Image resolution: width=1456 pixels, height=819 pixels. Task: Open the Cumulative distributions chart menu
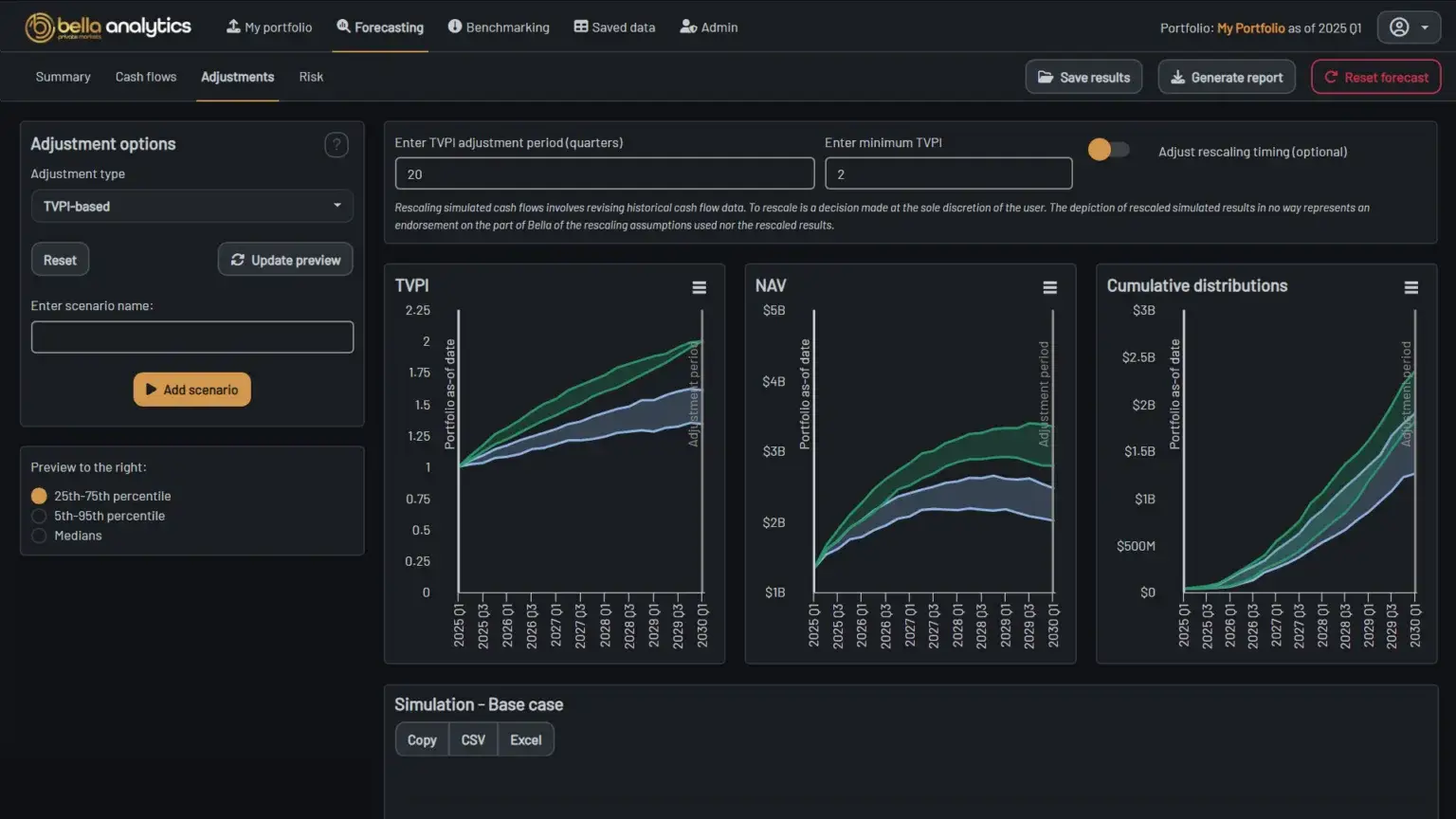point(1410,287)
